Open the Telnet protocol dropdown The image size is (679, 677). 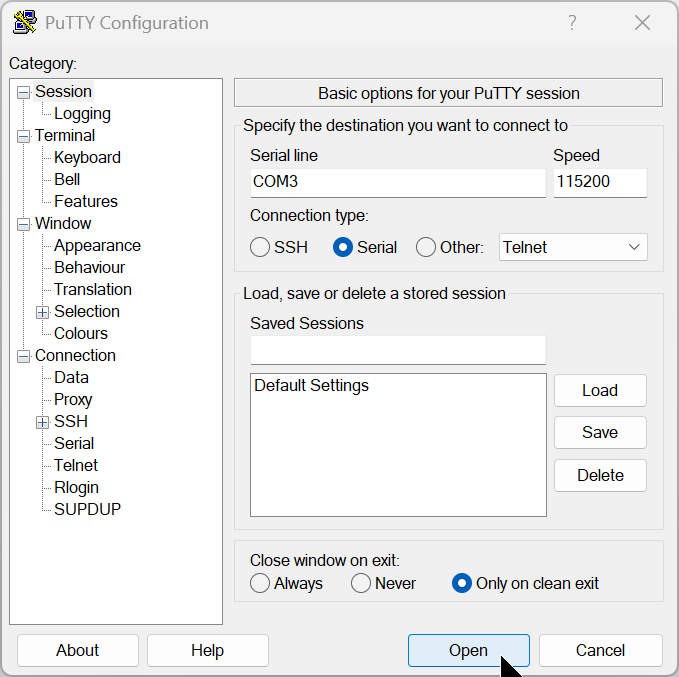point(572,247)
